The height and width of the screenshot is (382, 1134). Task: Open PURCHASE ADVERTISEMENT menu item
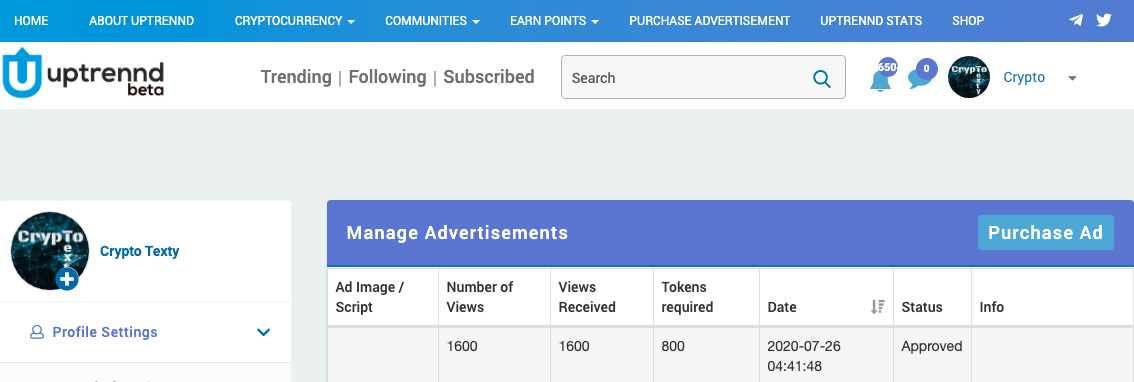click(x=709, y=21)
